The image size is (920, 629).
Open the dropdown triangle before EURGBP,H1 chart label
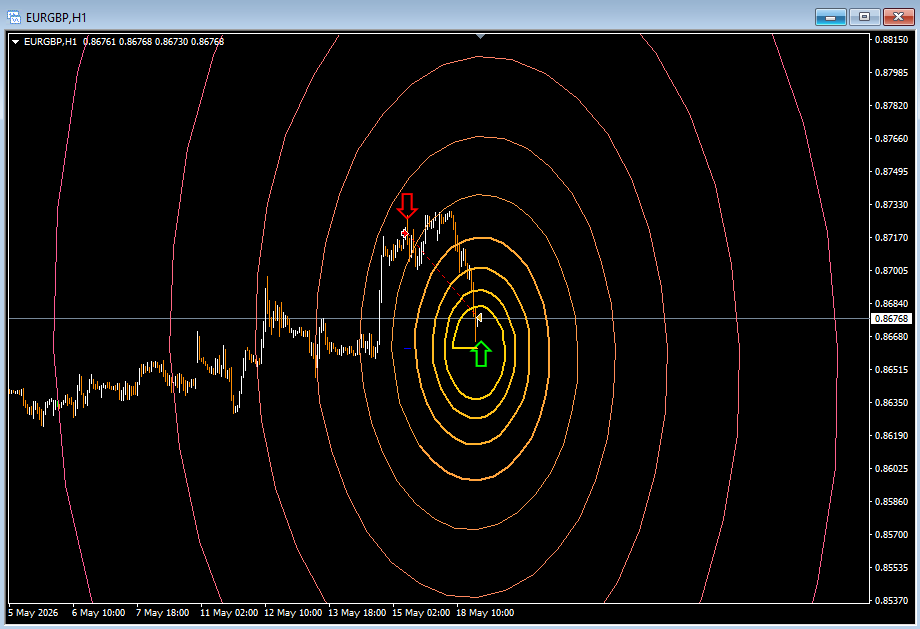tap(15, 42)
